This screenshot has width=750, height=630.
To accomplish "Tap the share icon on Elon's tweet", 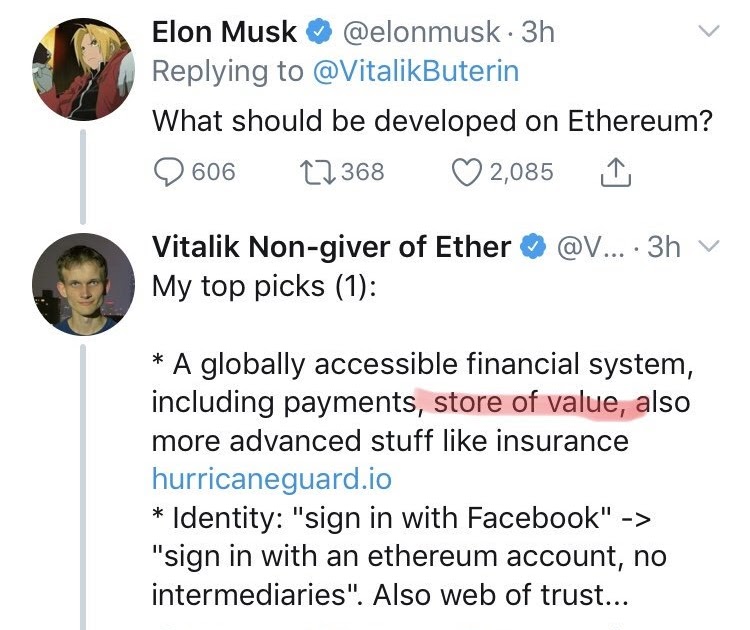I will point(616,172).
